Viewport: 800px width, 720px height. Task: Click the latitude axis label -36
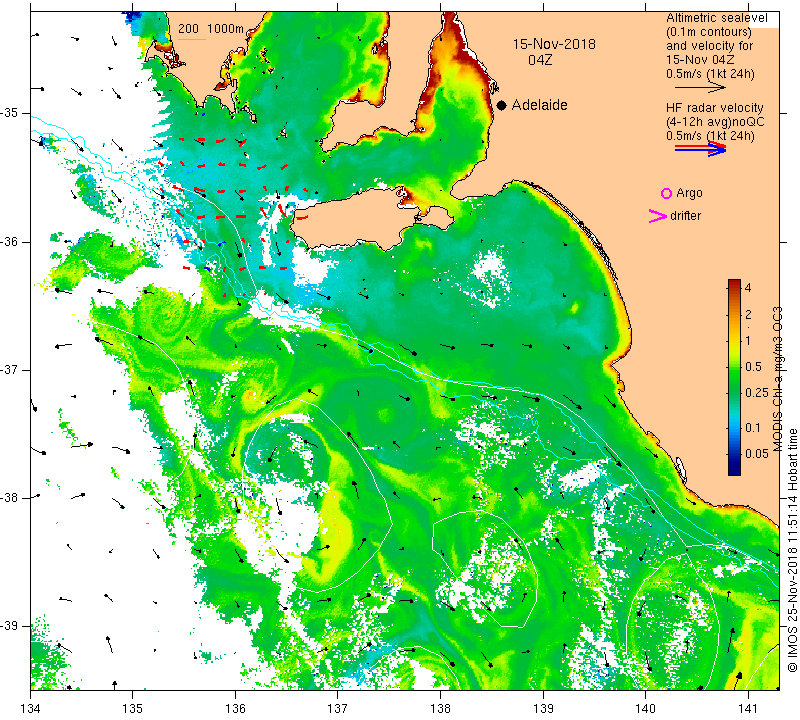(10, 241)
